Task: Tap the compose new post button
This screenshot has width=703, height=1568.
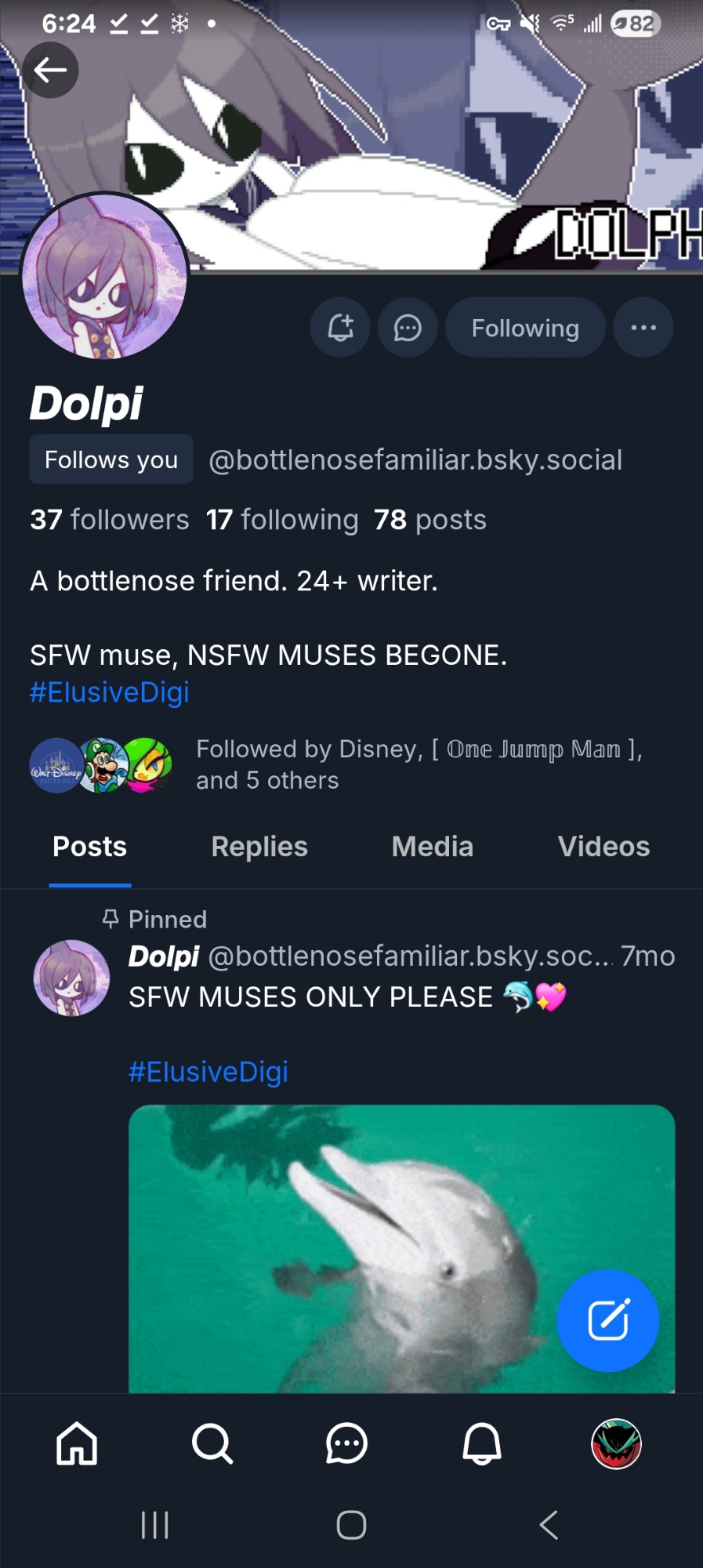Action: coord(607,1320)
